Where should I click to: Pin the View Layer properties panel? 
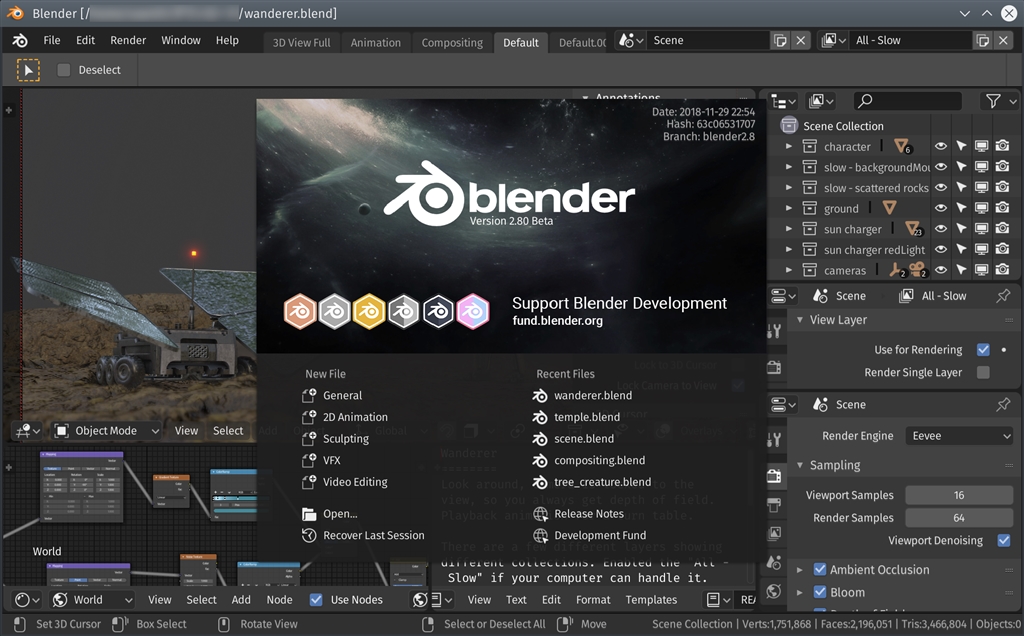coord(1003,296)
